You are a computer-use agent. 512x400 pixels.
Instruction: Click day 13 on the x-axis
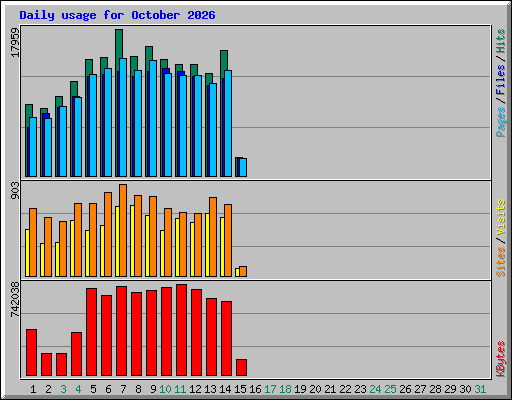210,389
